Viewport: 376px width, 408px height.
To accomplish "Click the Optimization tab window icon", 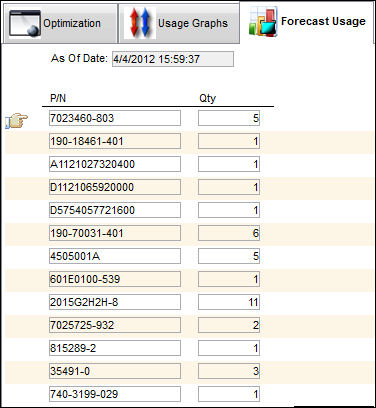I will pyautogui.click(x=25, y=23).
